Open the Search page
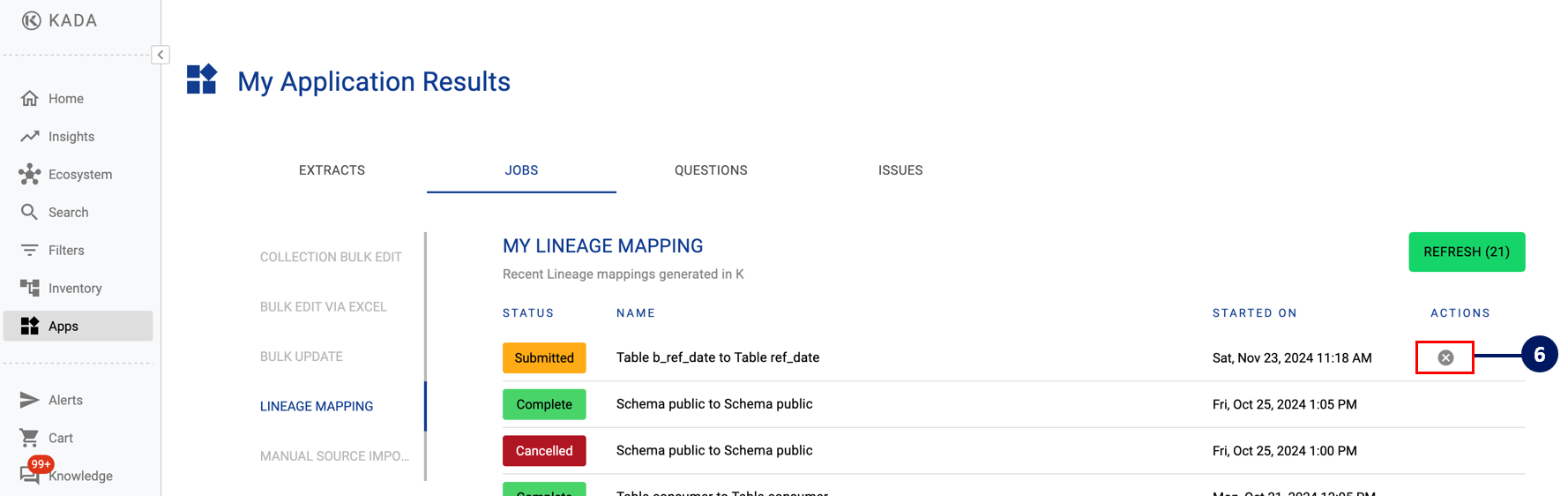 68,213
